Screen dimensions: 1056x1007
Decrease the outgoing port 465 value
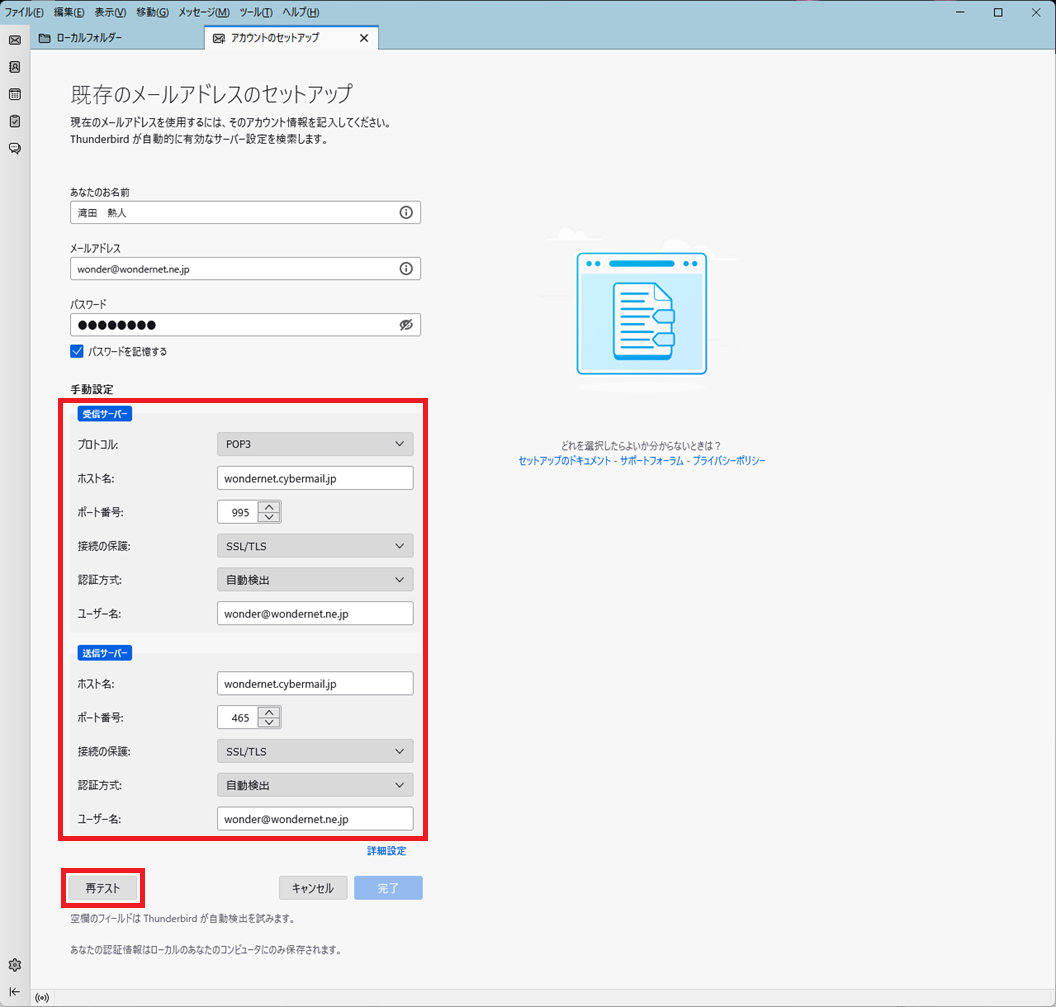pos(269,723)
